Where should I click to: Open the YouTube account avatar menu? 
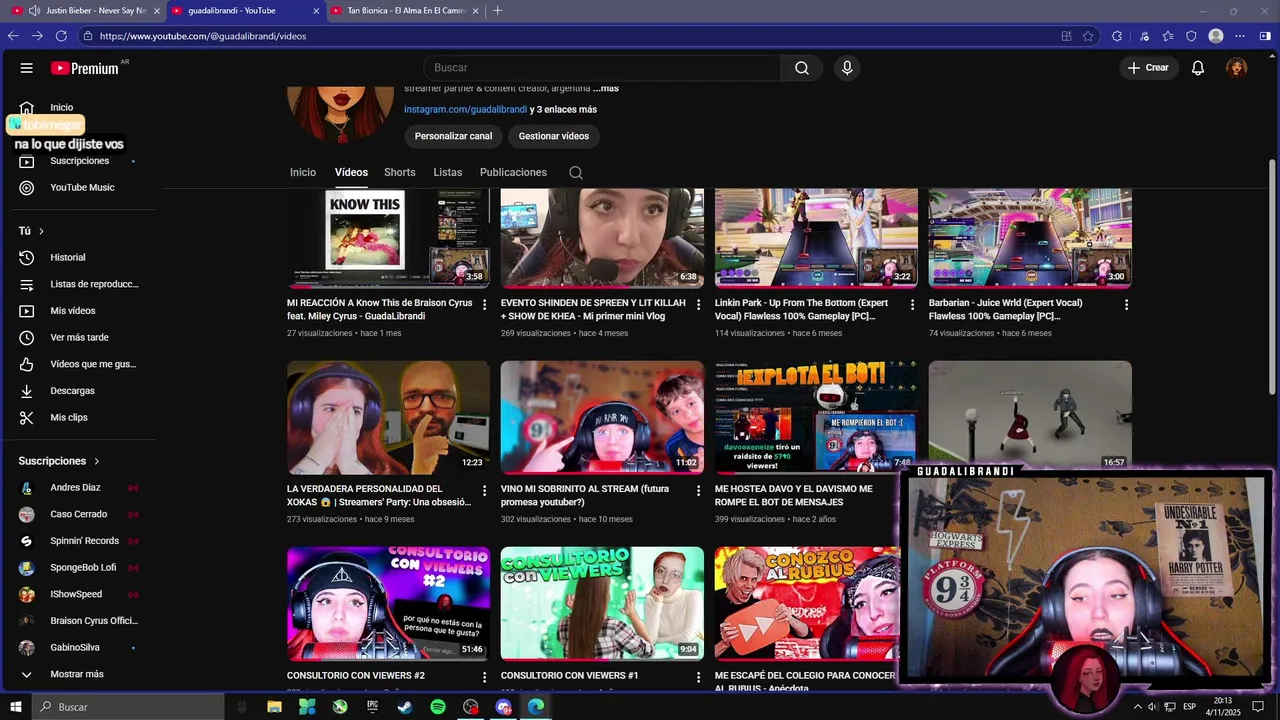point(1237,68)
